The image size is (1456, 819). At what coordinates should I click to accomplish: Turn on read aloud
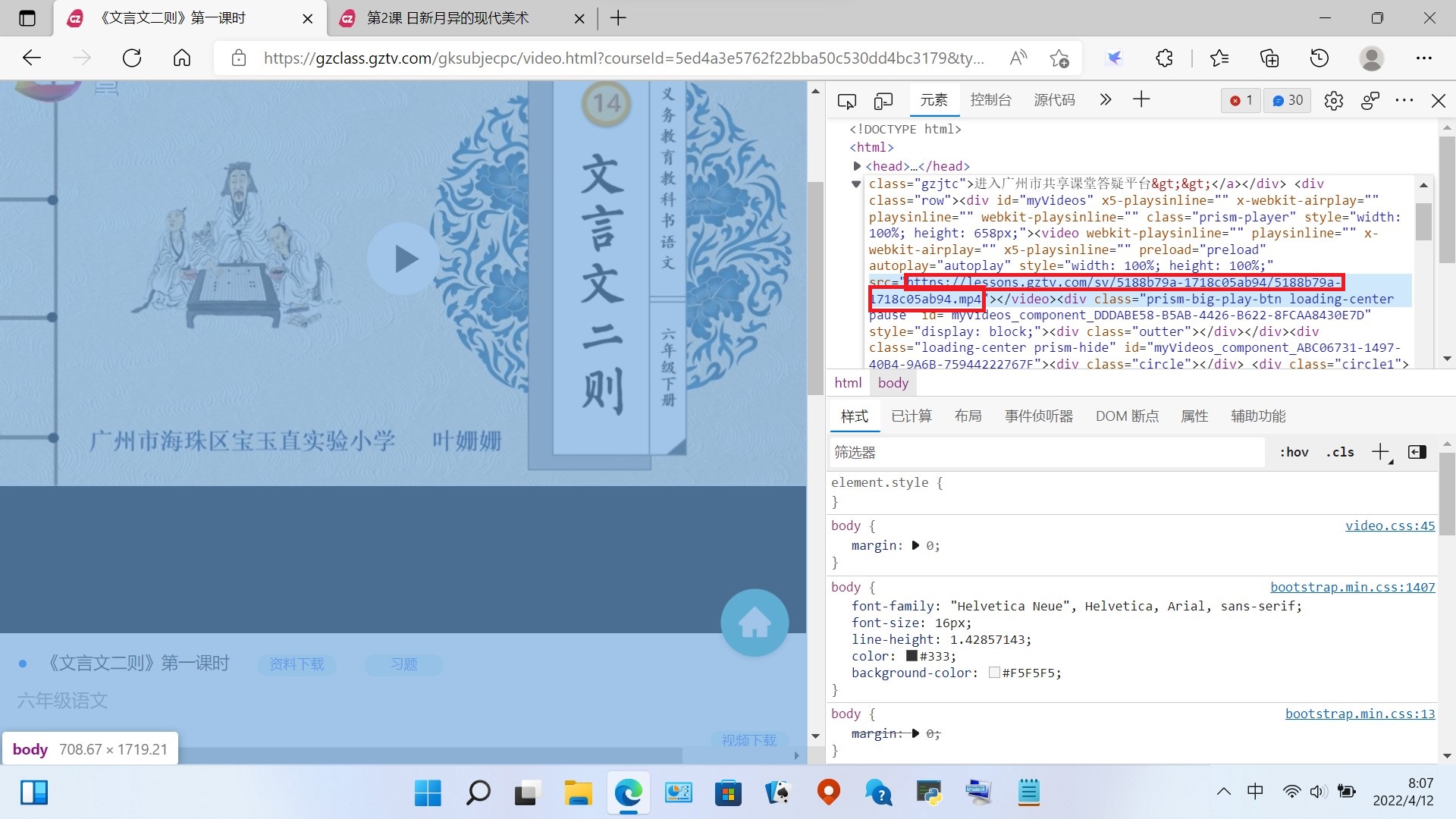(x=1018, y=58)
